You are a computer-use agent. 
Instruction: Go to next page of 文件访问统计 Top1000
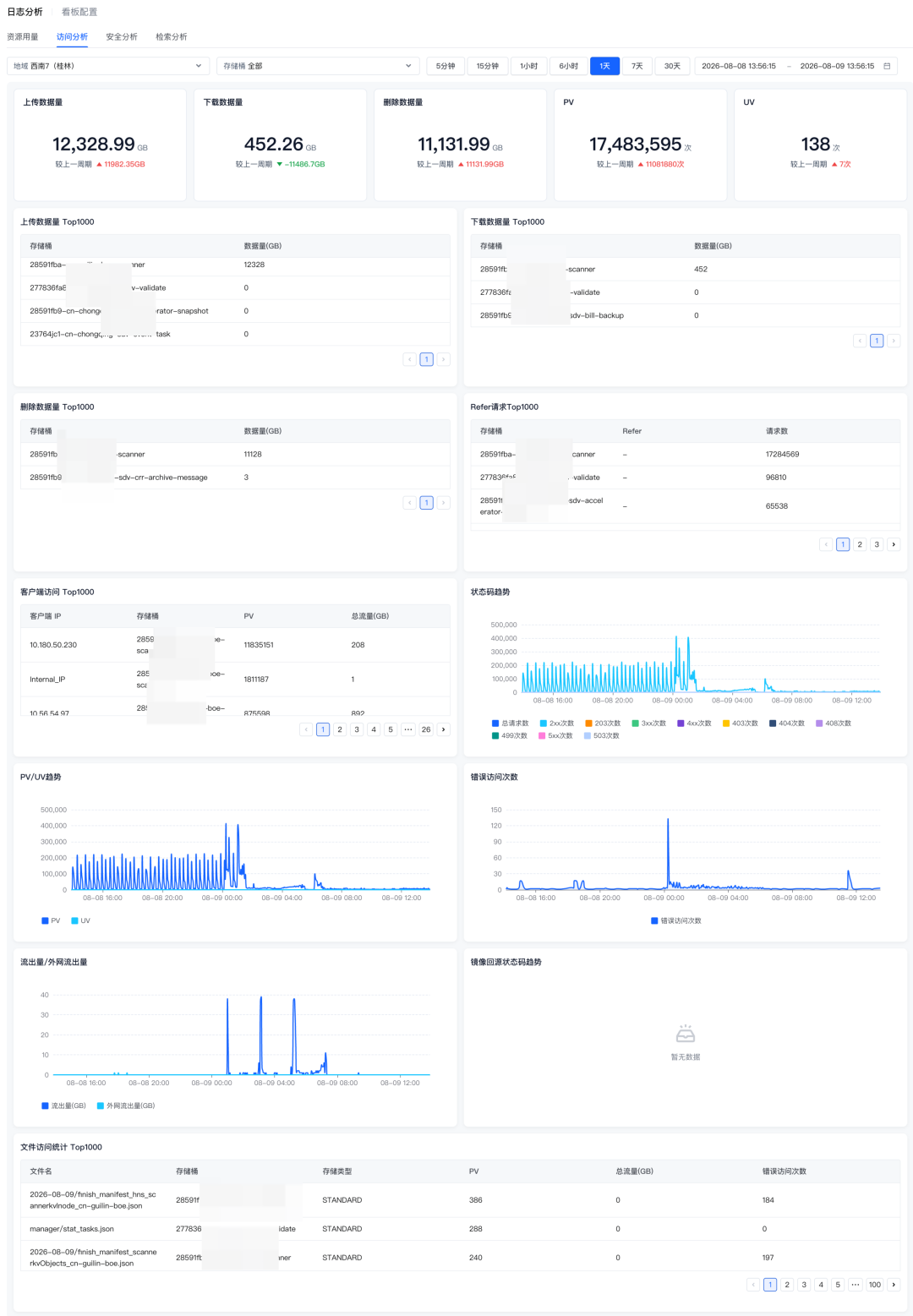(x=894, y=1285)
